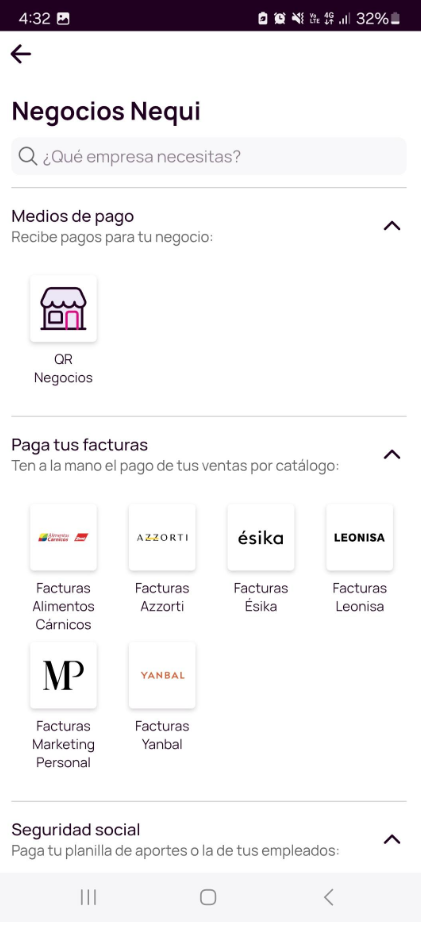Collapse the Seguridad social section
Screen dimensions: 421x932
[392, 839]
